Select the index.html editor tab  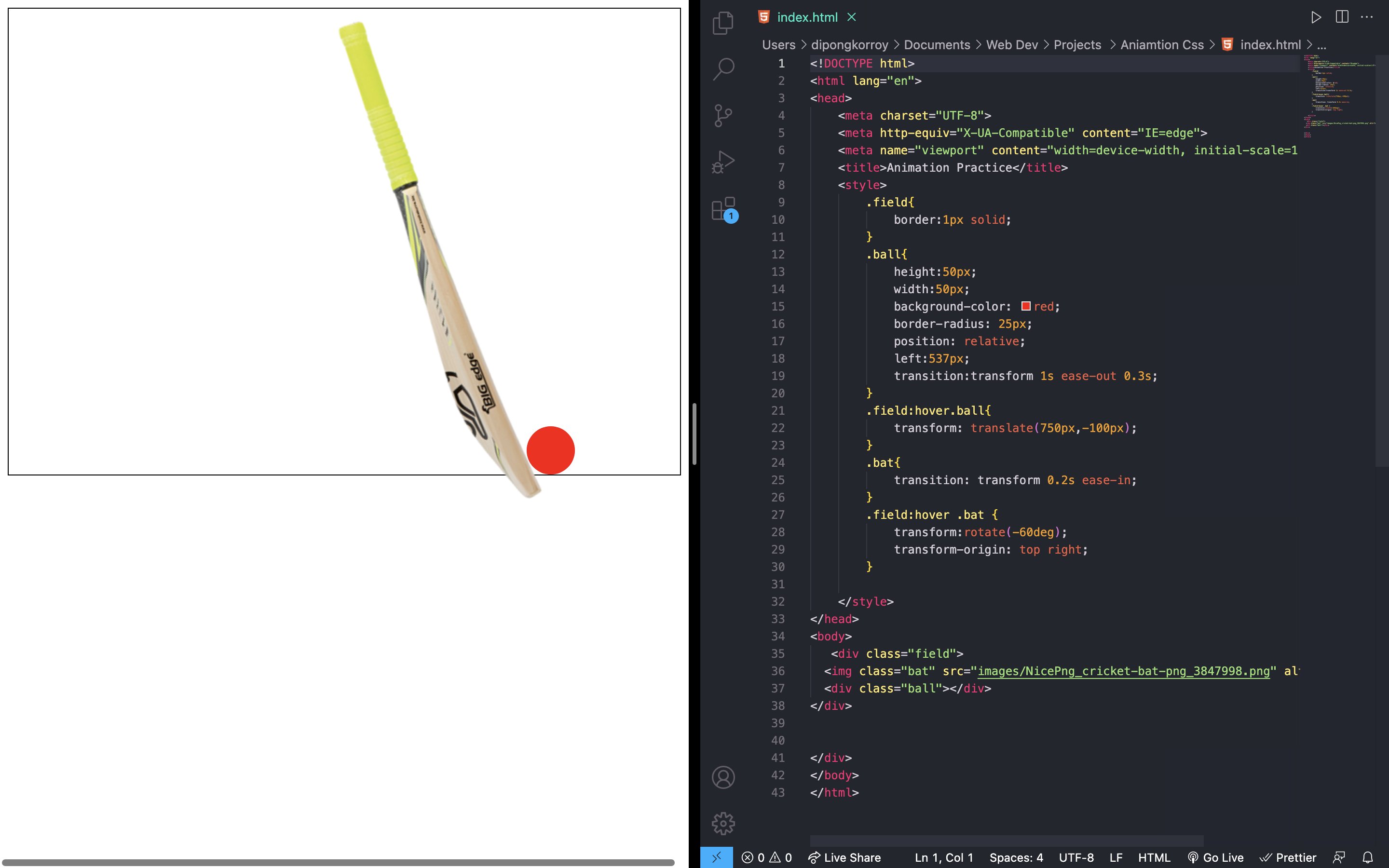(x=806, y=17)
